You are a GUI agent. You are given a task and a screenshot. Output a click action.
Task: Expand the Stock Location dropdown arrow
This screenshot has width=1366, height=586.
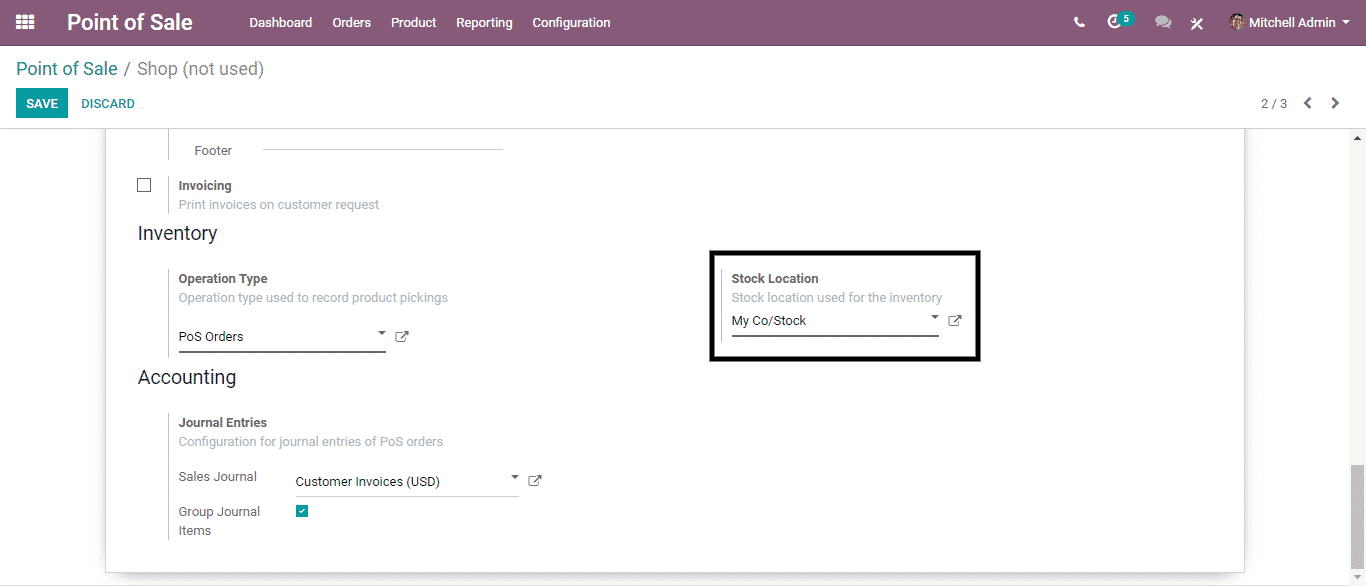pos(935,317)
